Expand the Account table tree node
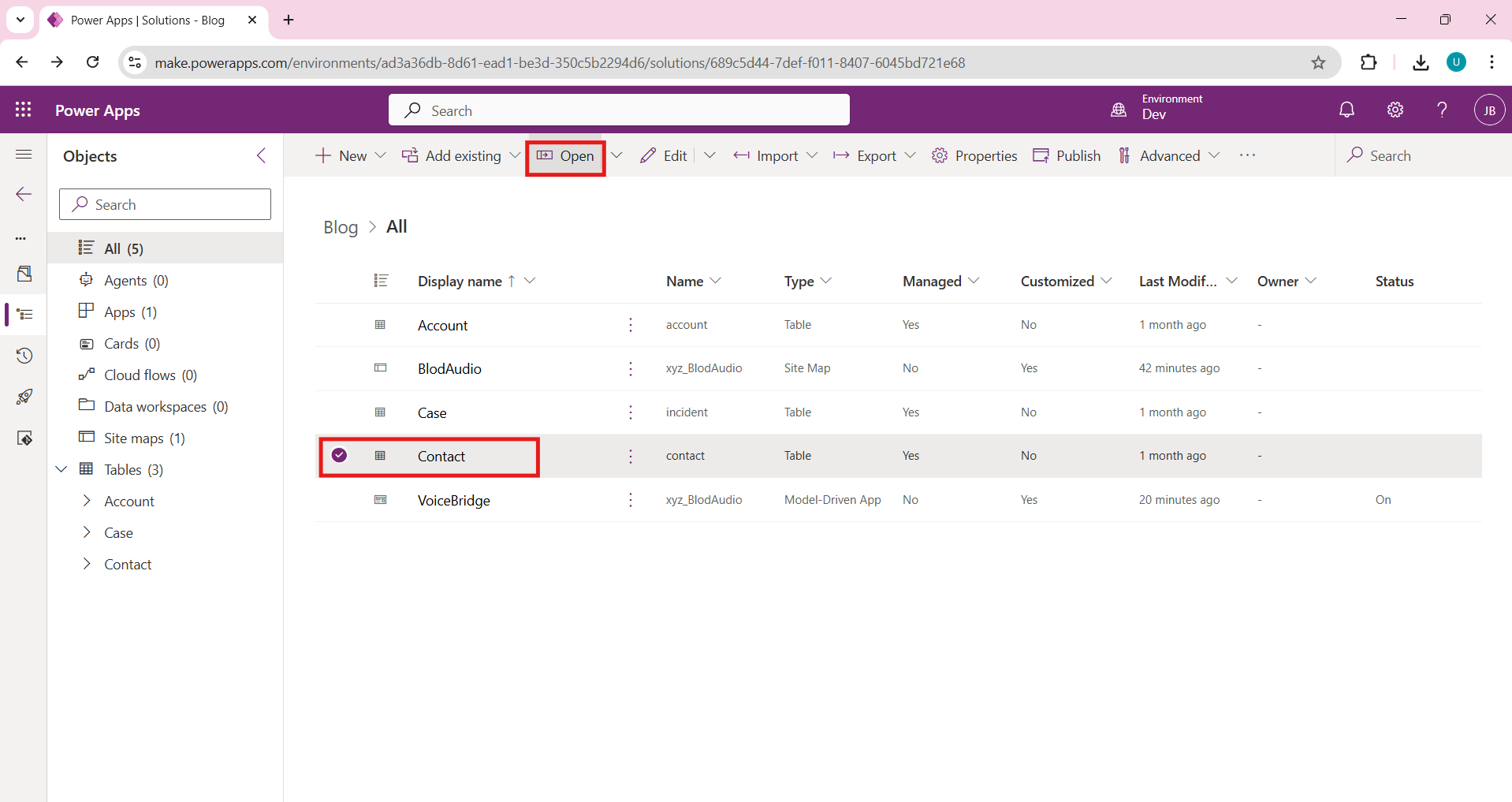The width and height of the screenshot is (1512, 802). 87,502
